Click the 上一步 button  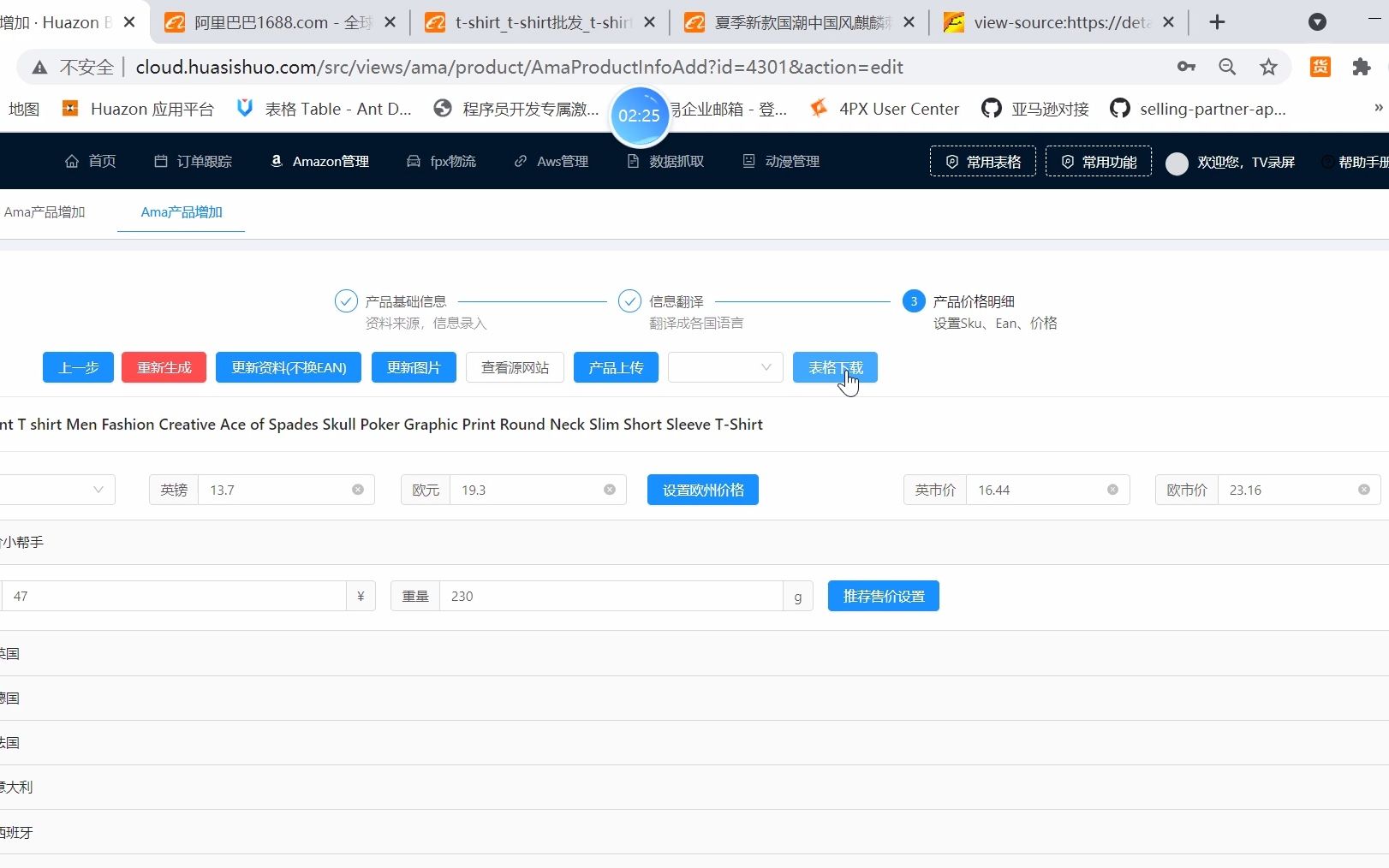click(79, 367)
